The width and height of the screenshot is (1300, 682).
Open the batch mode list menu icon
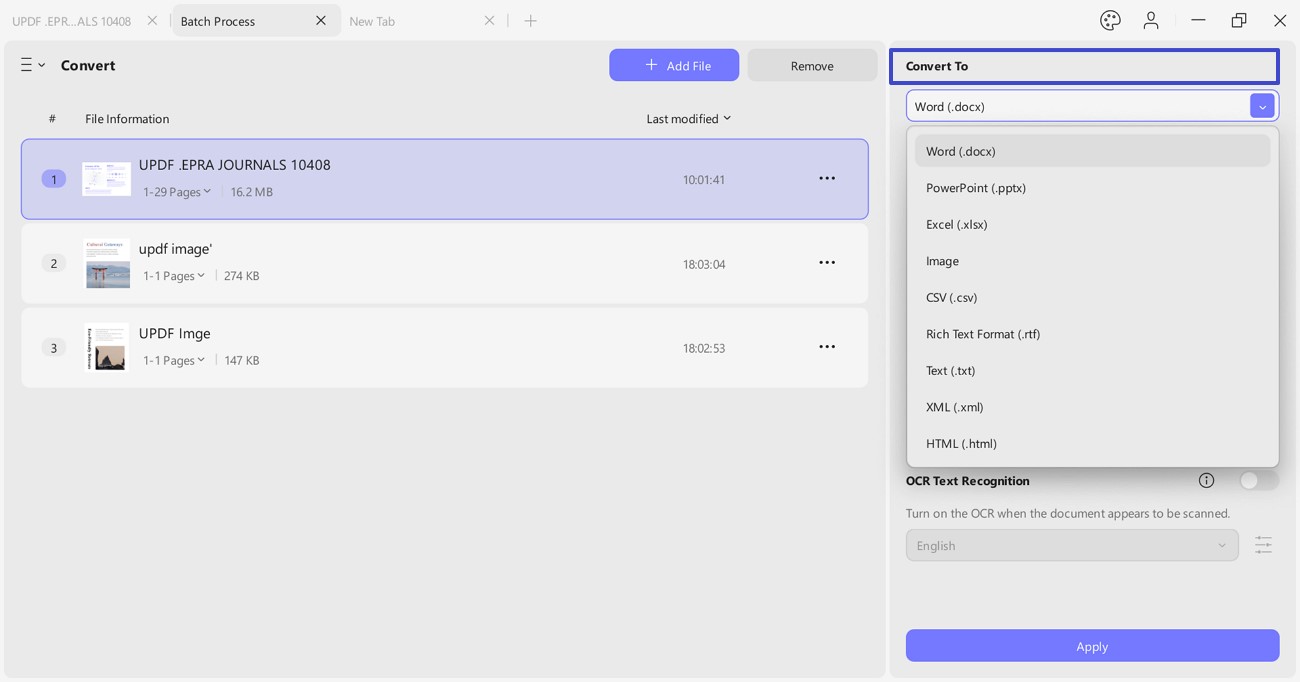point(32,65)
